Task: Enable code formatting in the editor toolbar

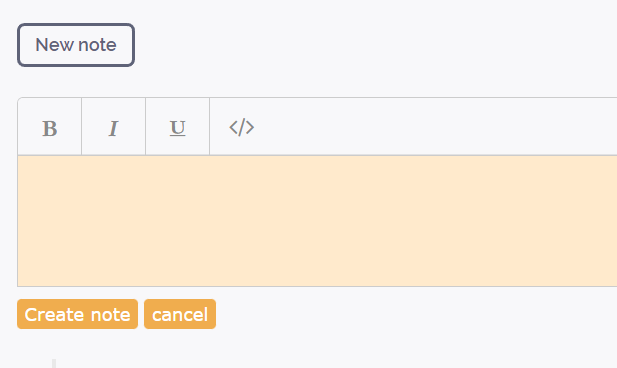Action: point(242,127)
